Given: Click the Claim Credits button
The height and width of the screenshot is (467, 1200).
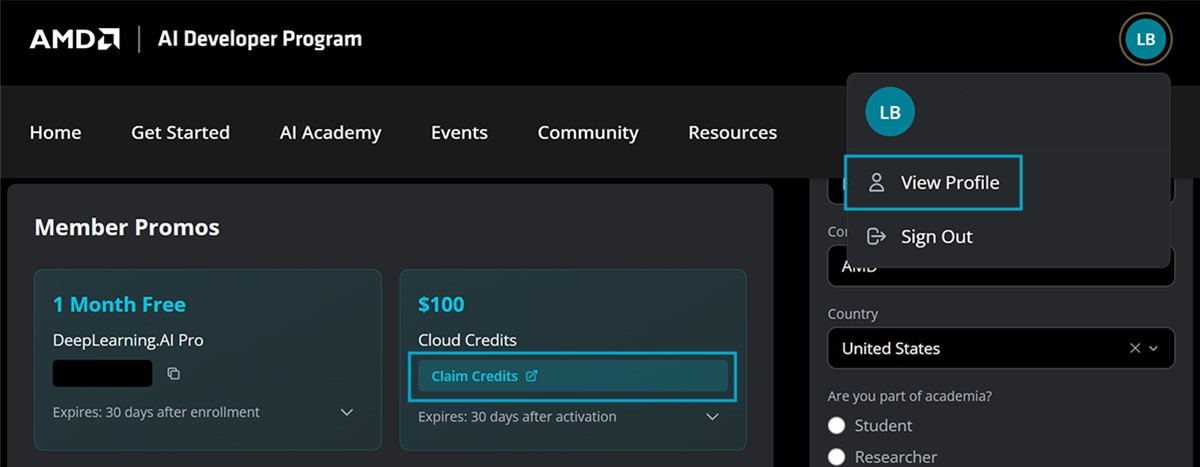Looking at the screenshot, I should [x=572, y=376].
